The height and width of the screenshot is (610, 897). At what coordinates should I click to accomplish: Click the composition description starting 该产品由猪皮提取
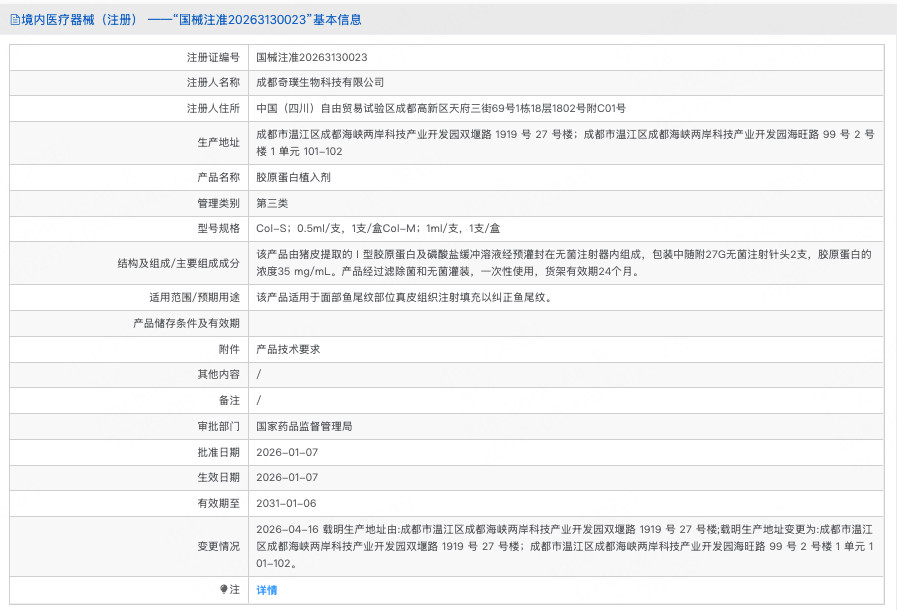click(564, 263)
